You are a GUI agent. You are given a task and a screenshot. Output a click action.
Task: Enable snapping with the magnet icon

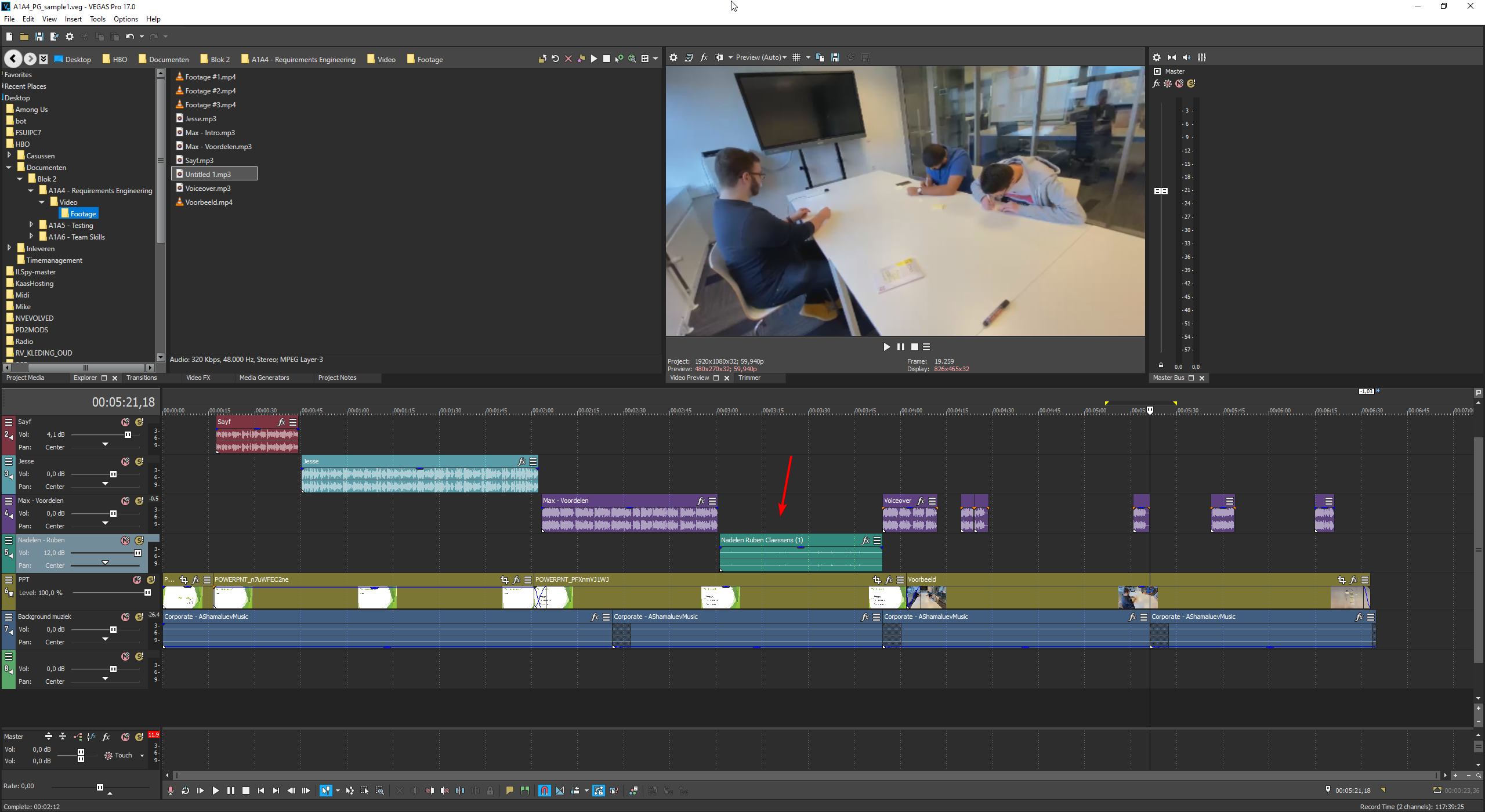click(544, 791)
